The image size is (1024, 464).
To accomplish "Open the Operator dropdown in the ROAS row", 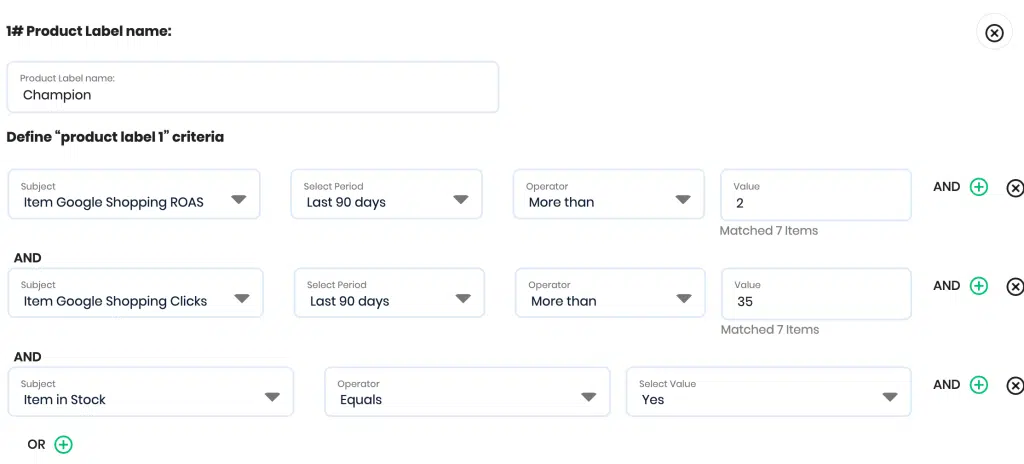I will click(x=609, y=194).
